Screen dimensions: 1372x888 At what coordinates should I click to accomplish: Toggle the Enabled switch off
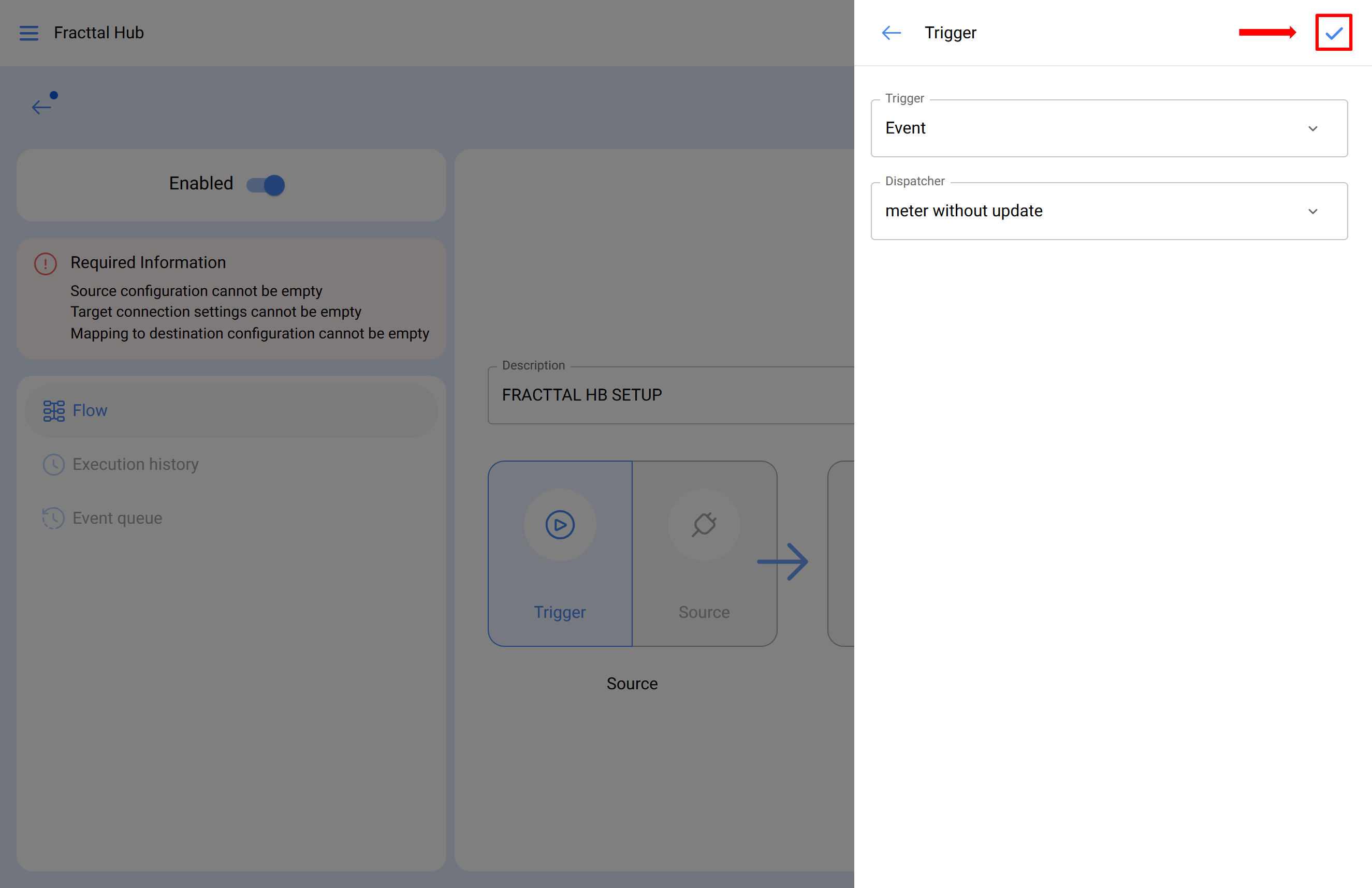click(266, 185)
